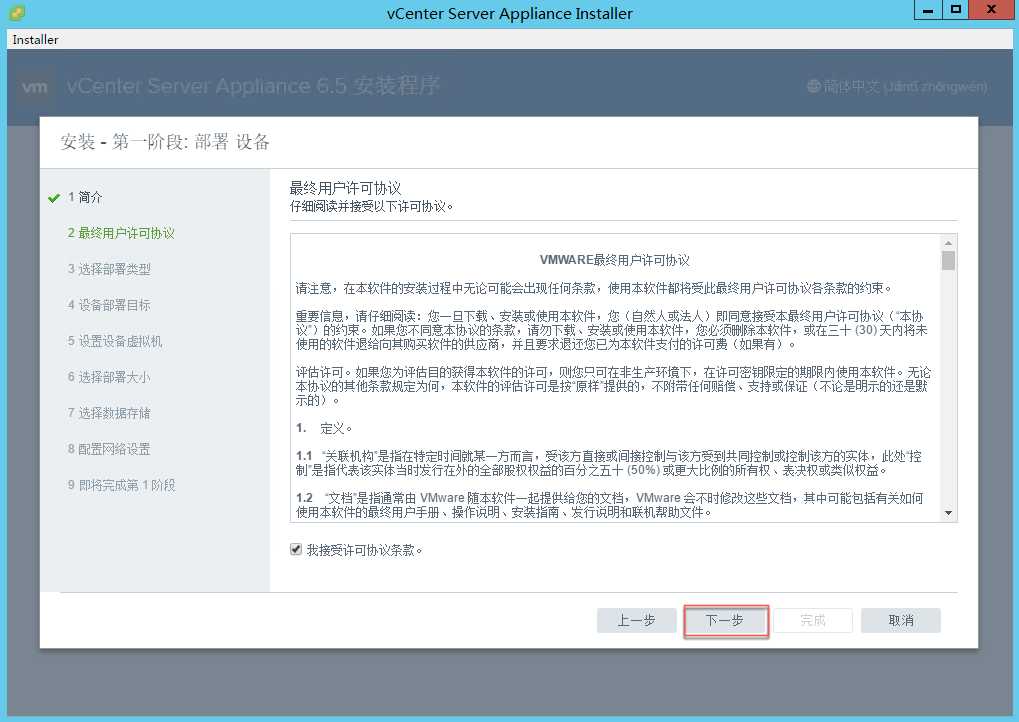Select step 8 配置网络设置
Viewport: 1019px width, 722px height.
(109, 449)
